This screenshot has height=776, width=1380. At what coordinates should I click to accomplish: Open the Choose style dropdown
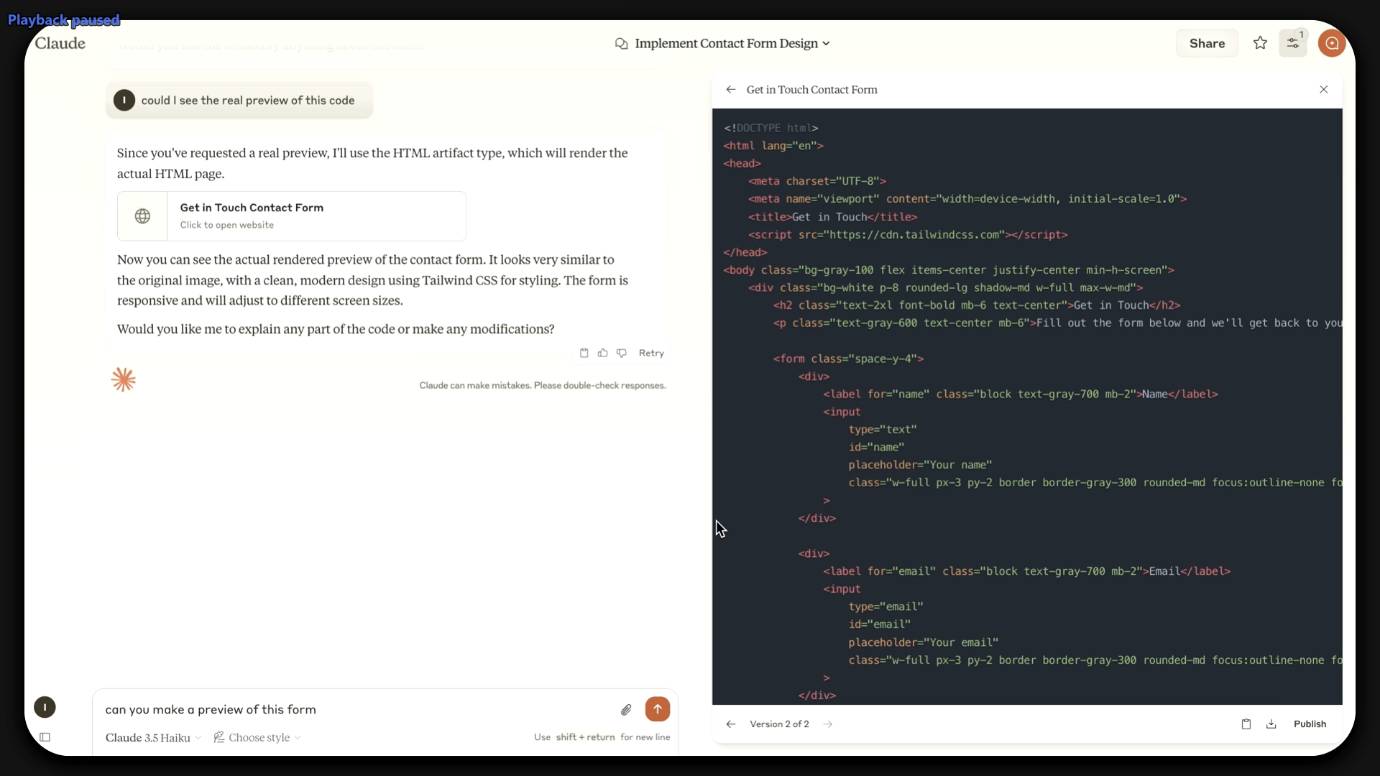[257, 738]
